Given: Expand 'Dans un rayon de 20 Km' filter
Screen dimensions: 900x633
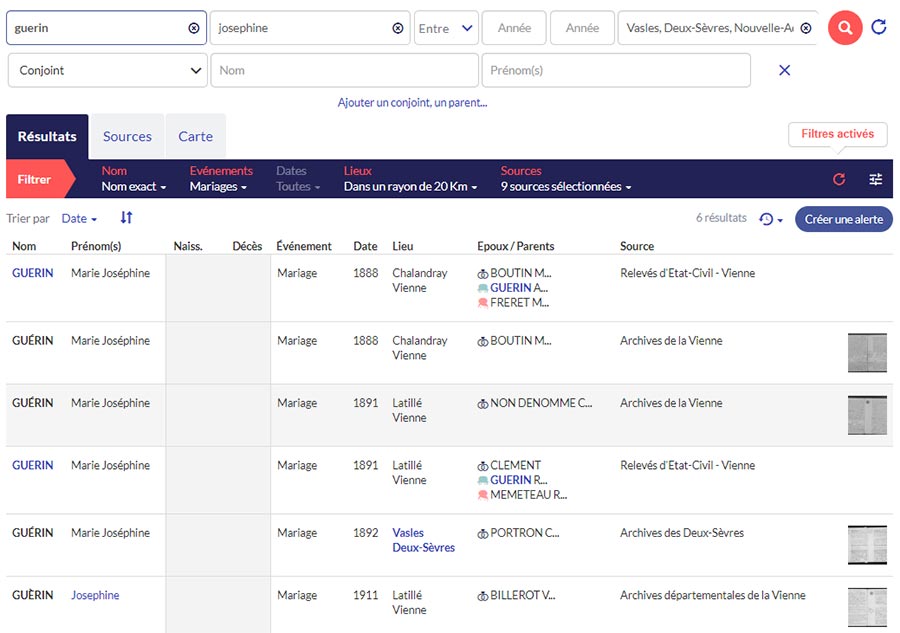Looking at the screenshot, I should [410, 187].
